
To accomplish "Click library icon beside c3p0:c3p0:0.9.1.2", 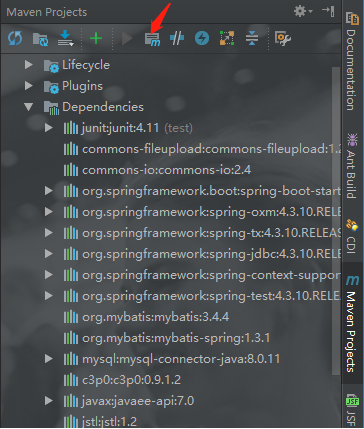I will coord(71,380).
